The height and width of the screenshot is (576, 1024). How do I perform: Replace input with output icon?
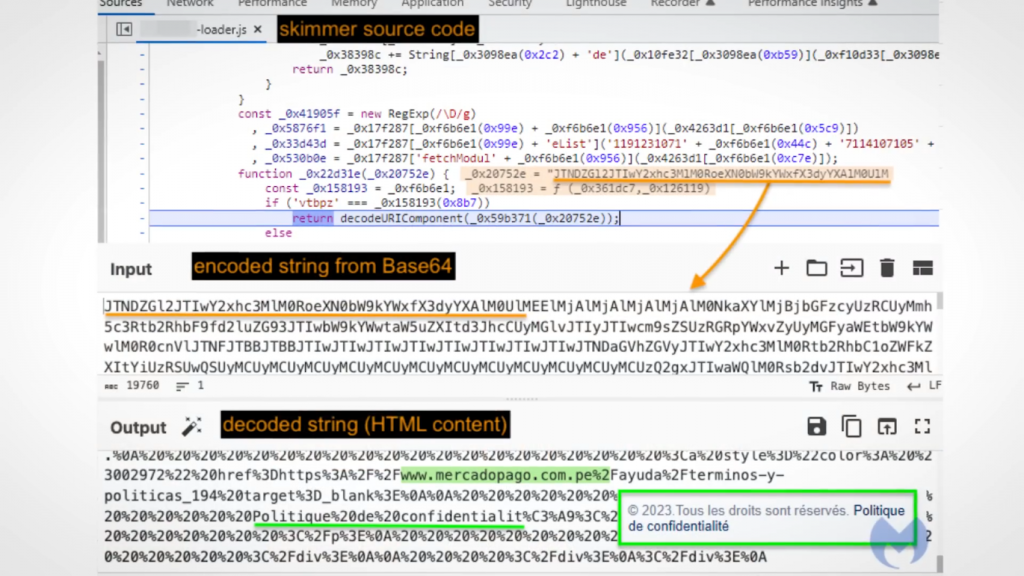click(887, 427)
